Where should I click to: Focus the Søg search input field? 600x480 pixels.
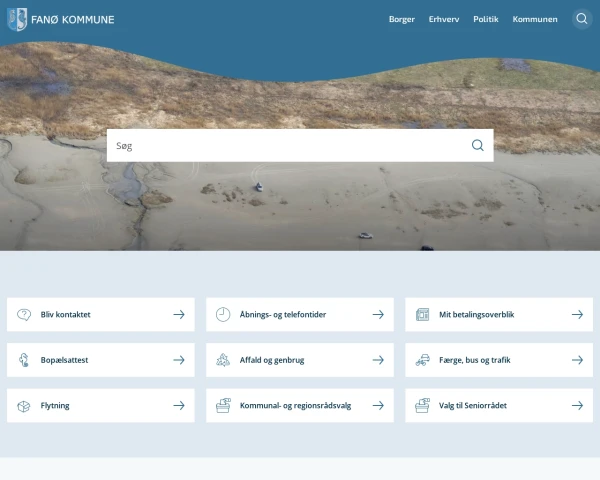pos(285,145)
